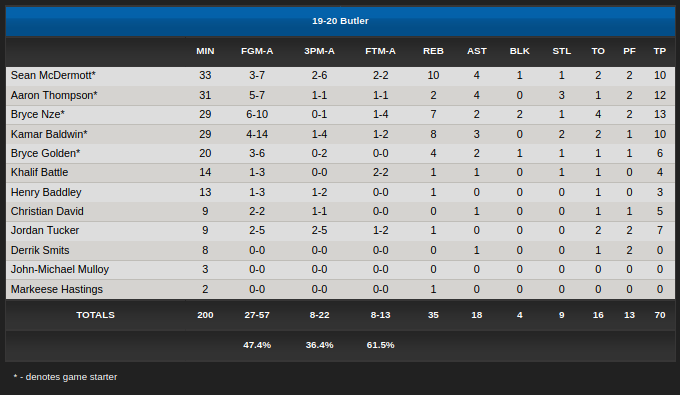Click Henry Baddley row name
Screen dimensions: 680x395
click(x=46, y=193)
